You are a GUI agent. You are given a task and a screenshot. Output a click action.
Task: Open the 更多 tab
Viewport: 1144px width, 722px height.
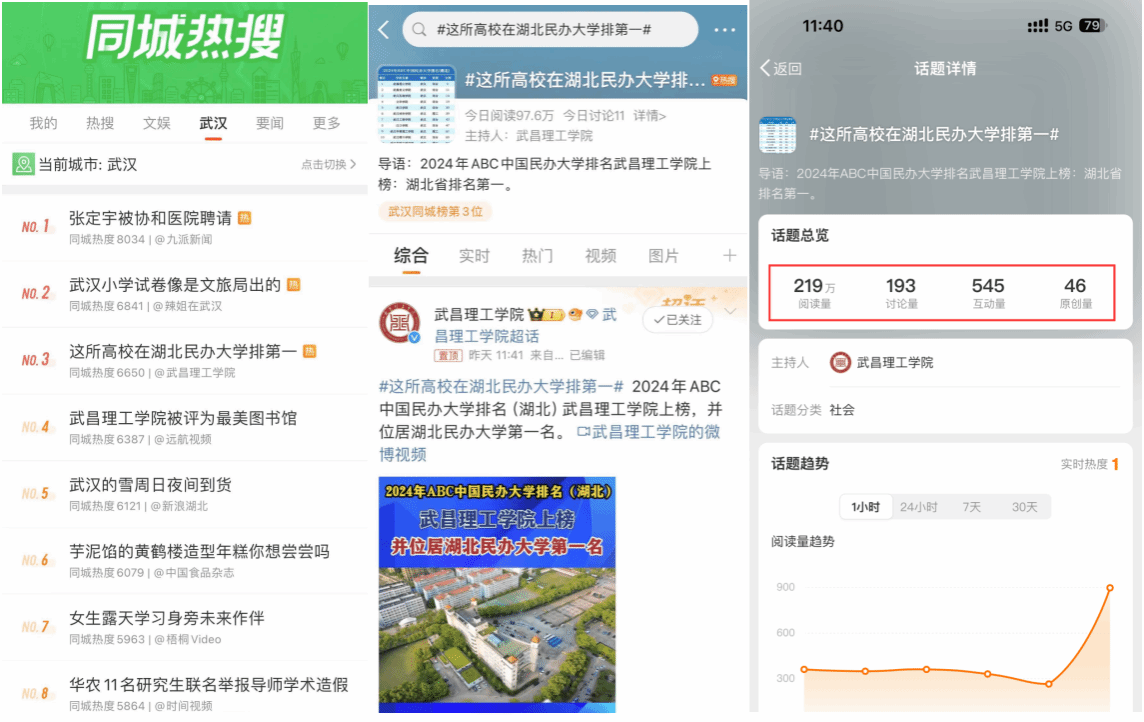(x=326, y=123)
